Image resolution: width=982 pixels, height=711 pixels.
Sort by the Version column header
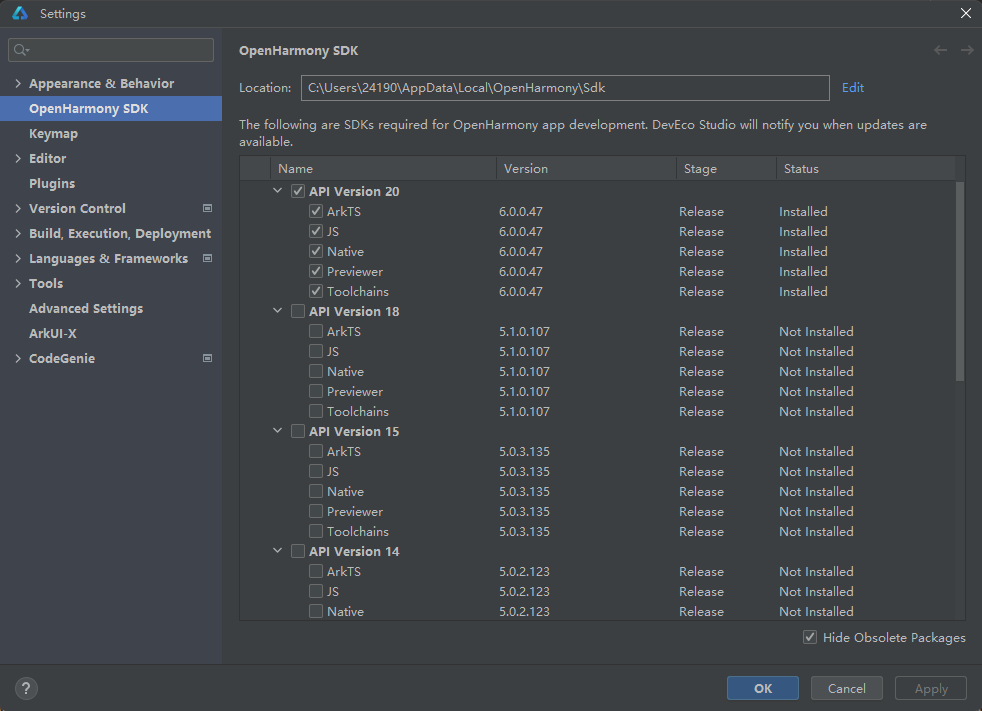(586, 169)
